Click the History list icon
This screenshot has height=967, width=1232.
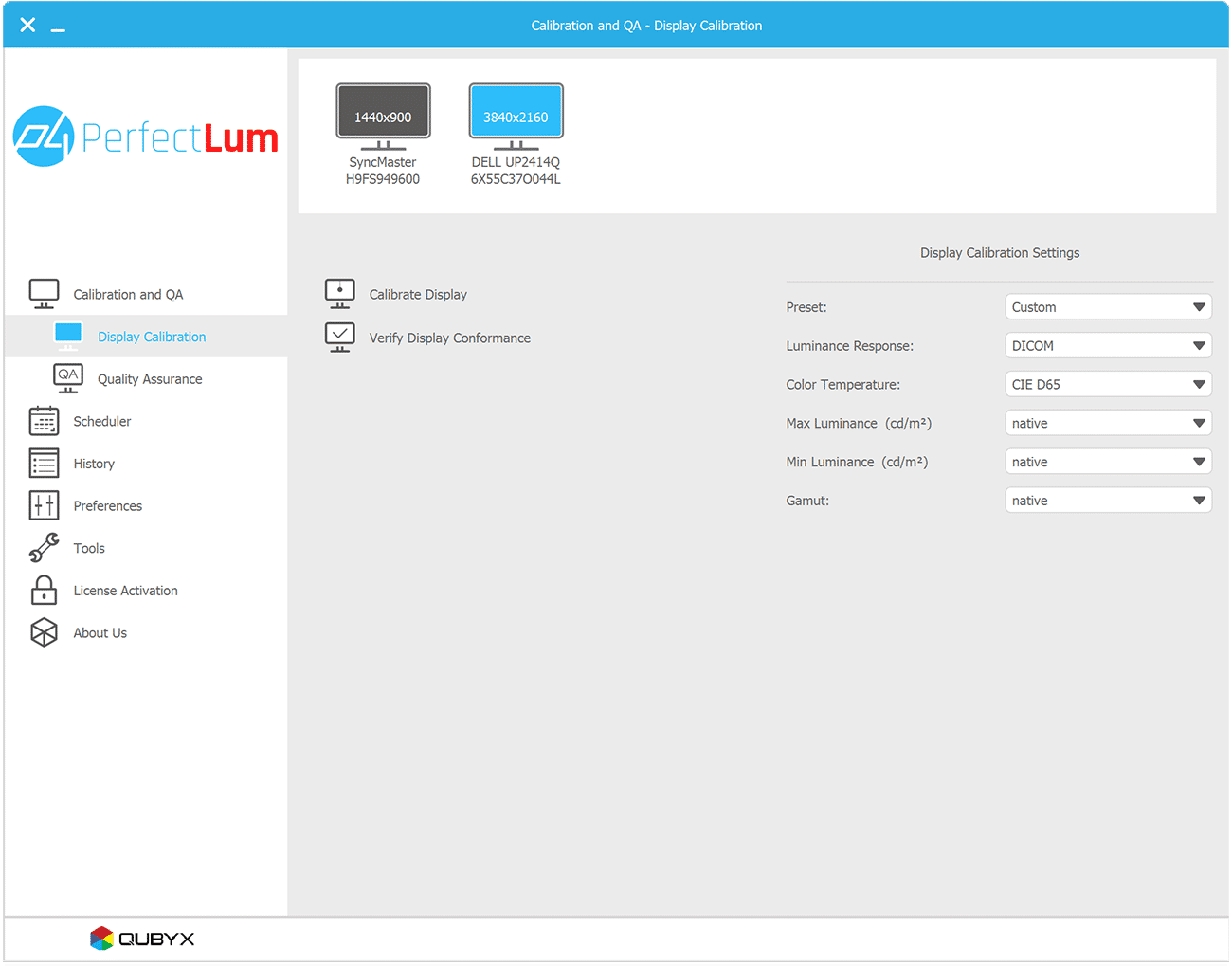pyautogui.click(x=45, y=463)
